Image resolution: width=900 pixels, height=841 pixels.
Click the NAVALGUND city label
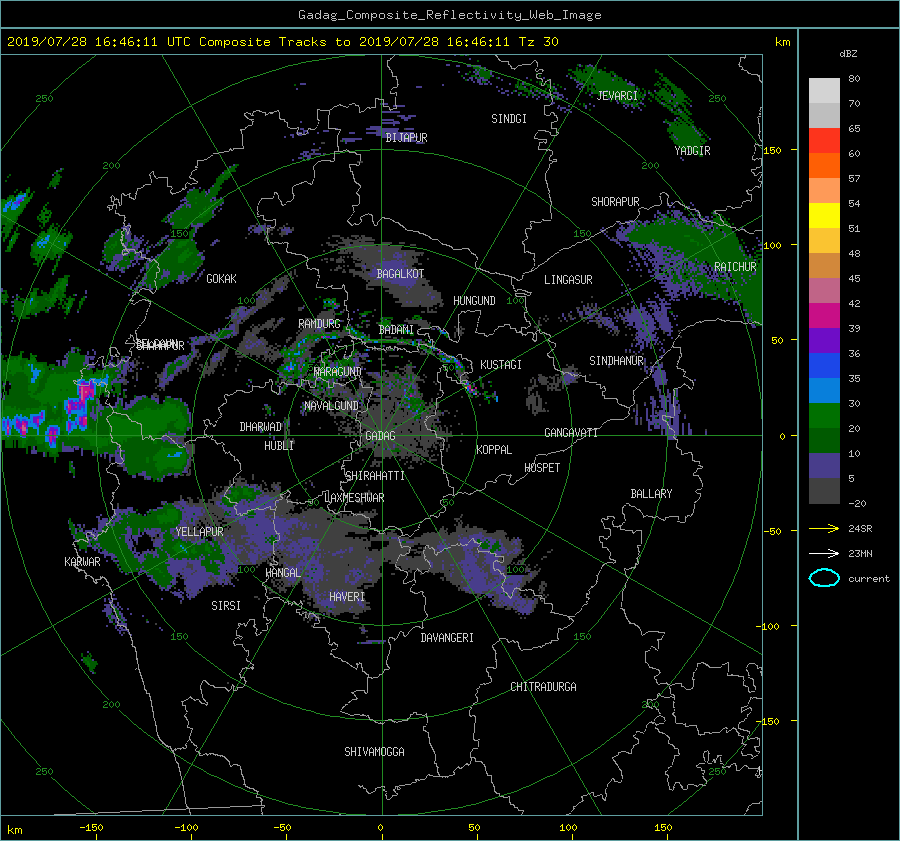click(331, 406)
